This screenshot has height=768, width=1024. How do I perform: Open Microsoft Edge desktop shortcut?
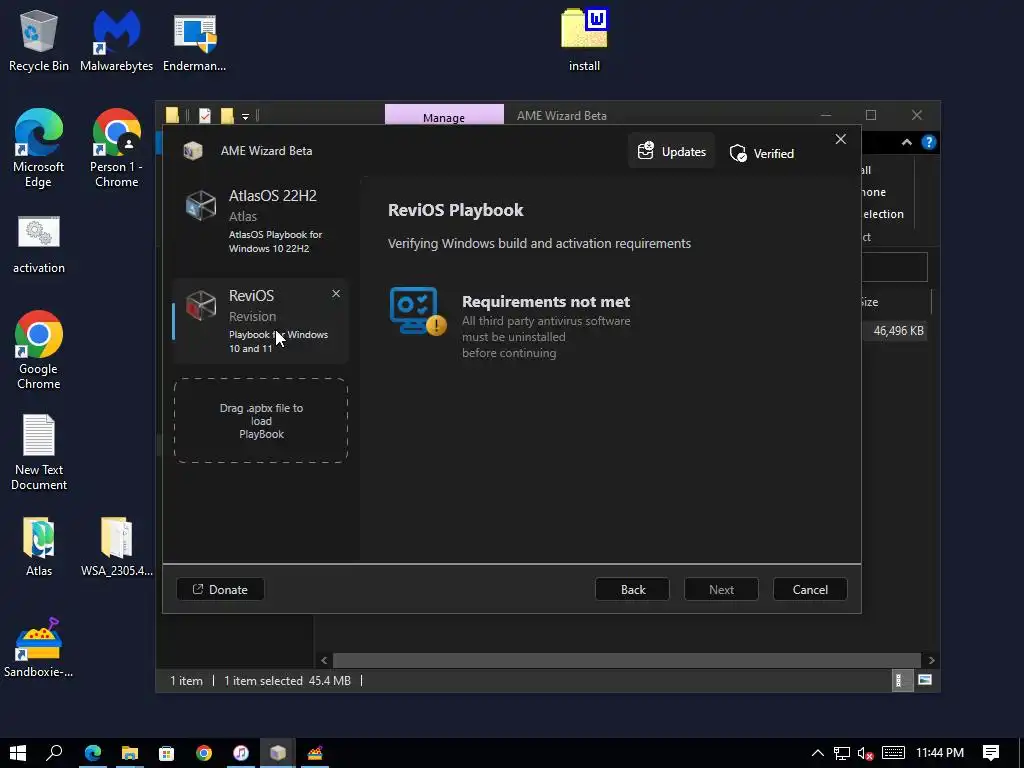click(39, 148)
